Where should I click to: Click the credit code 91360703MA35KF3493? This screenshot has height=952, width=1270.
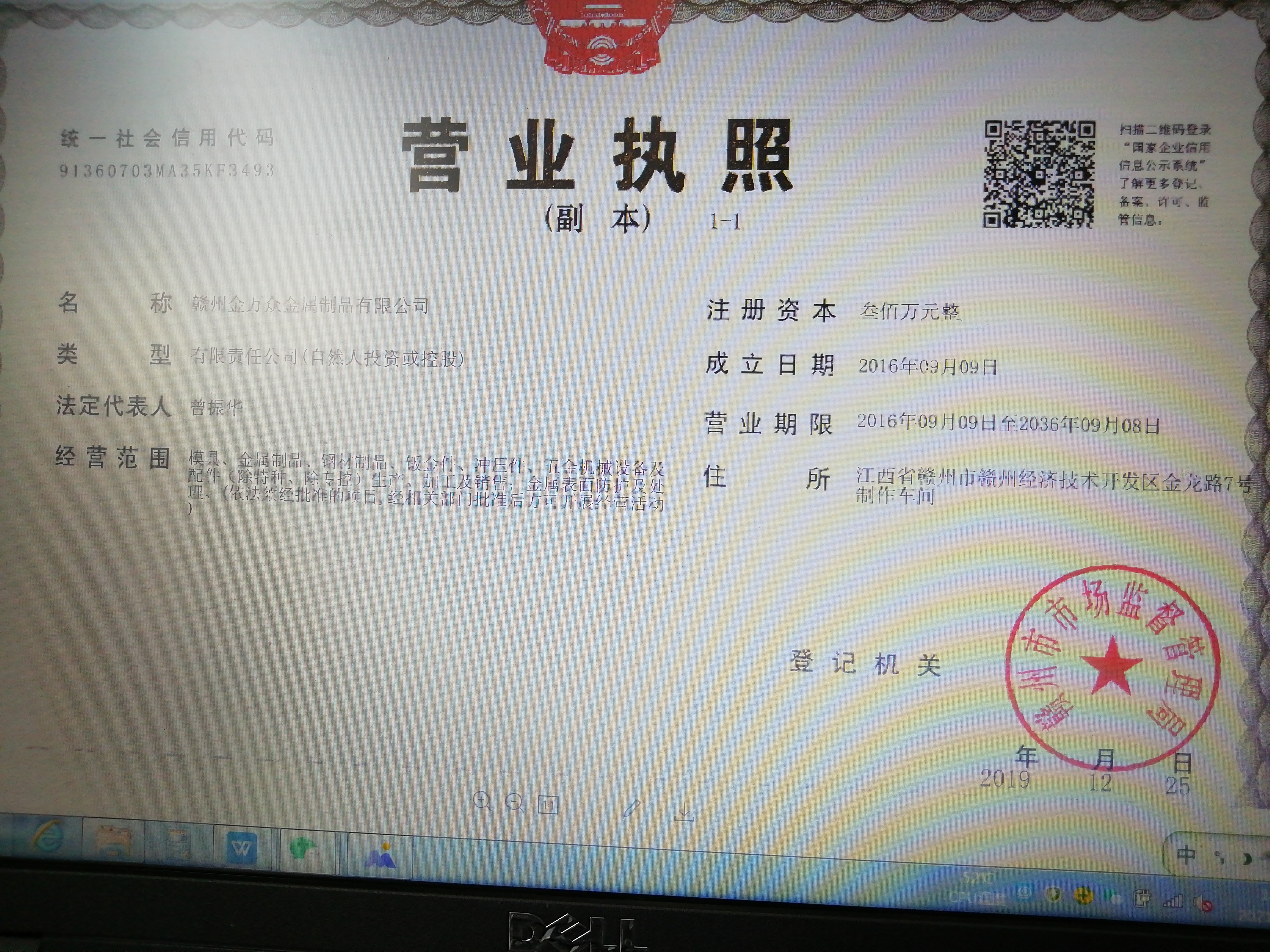pos(167,171)
